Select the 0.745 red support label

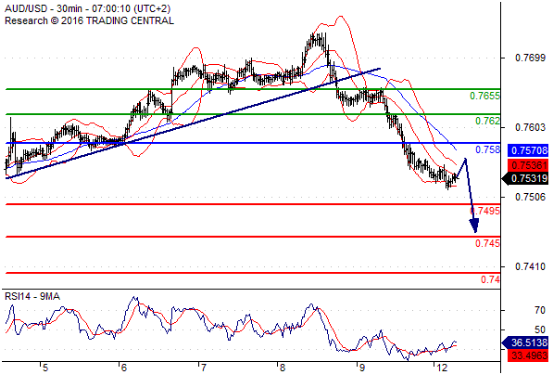488,243
